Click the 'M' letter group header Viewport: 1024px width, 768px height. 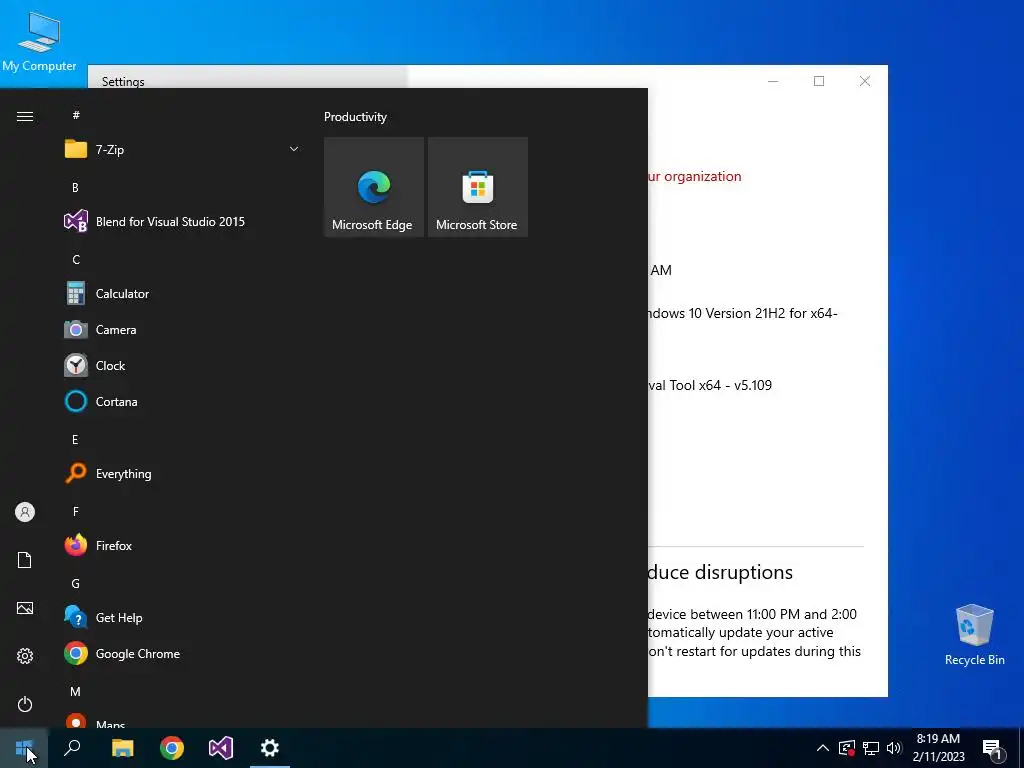[x=75, y=692]
